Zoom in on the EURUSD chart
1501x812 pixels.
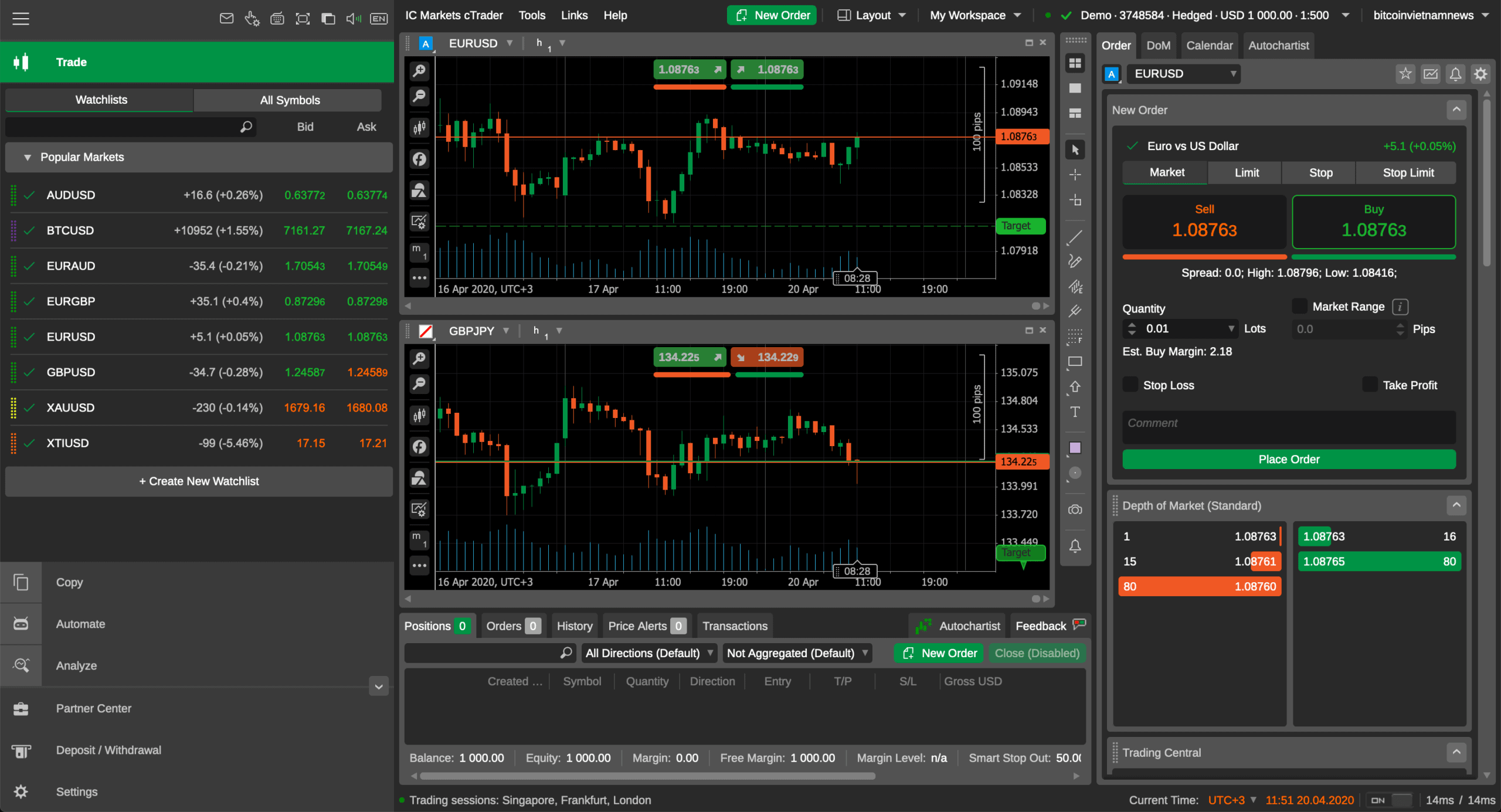point(419,71)
